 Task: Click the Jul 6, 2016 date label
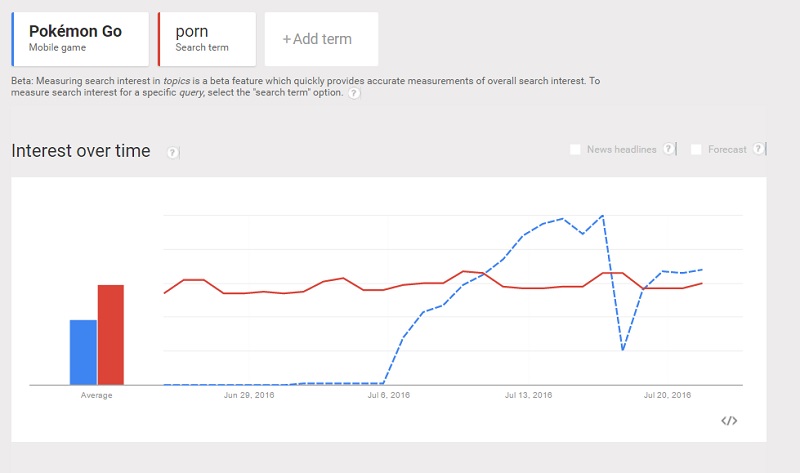pos(389,396)
